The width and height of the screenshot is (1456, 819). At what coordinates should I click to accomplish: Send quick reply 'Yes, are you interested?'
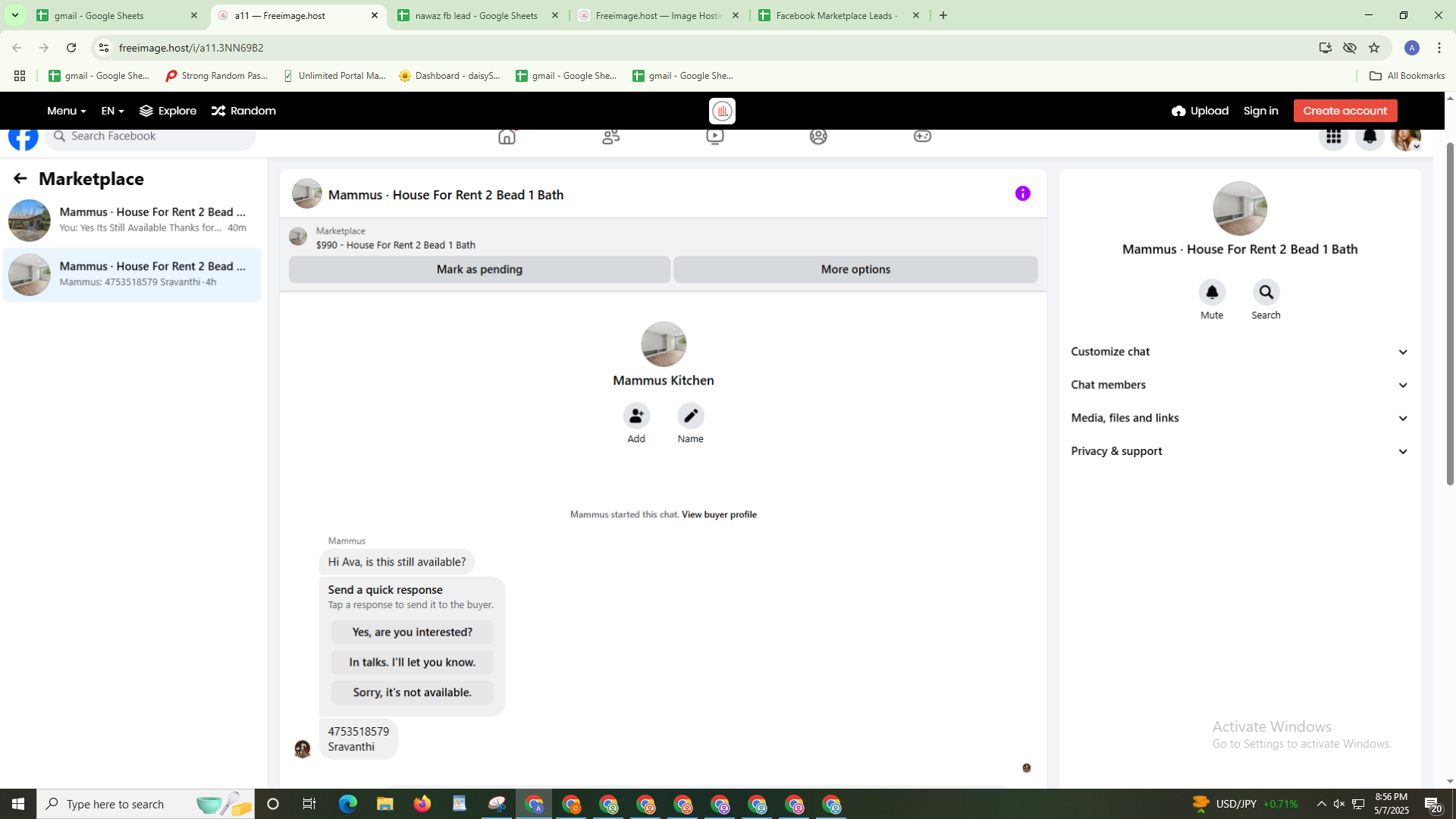[x=412, y=632]
